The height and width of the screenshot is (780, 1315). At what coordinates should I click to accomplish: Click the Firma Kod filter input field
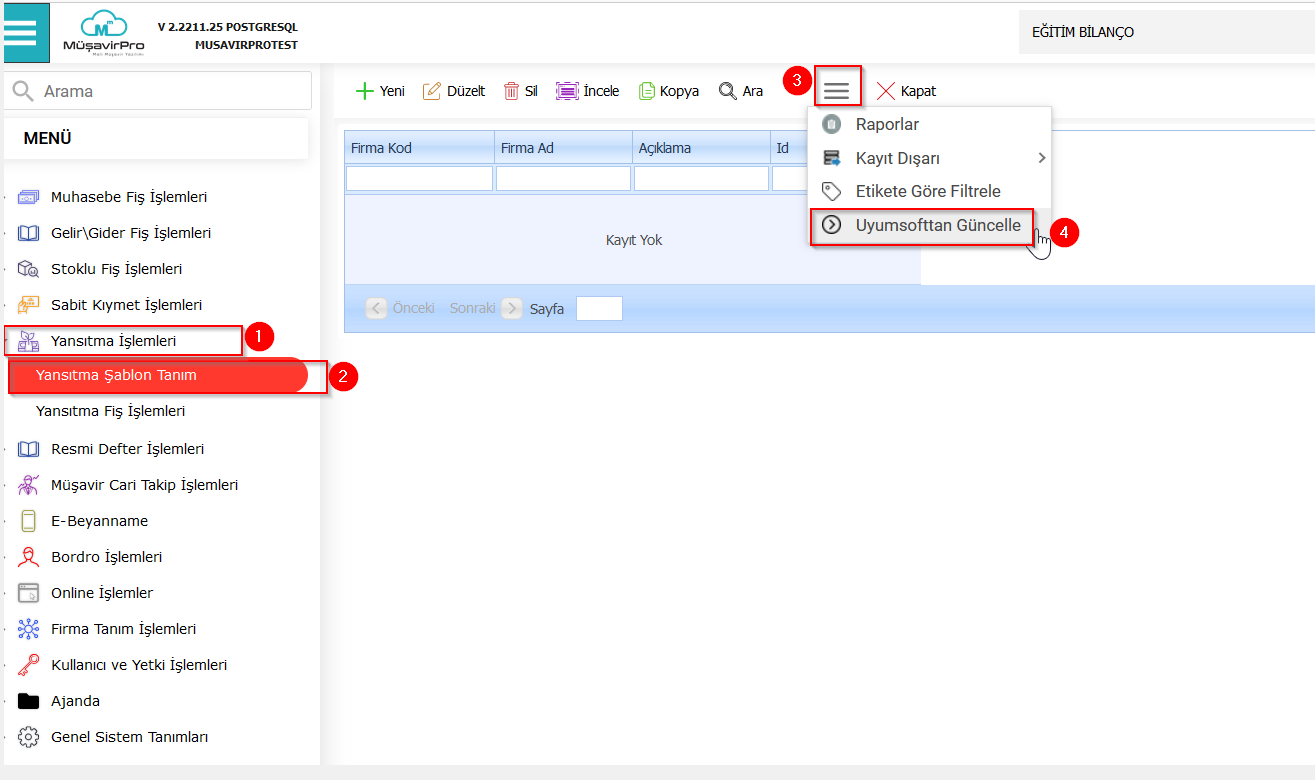pos(419,178)
